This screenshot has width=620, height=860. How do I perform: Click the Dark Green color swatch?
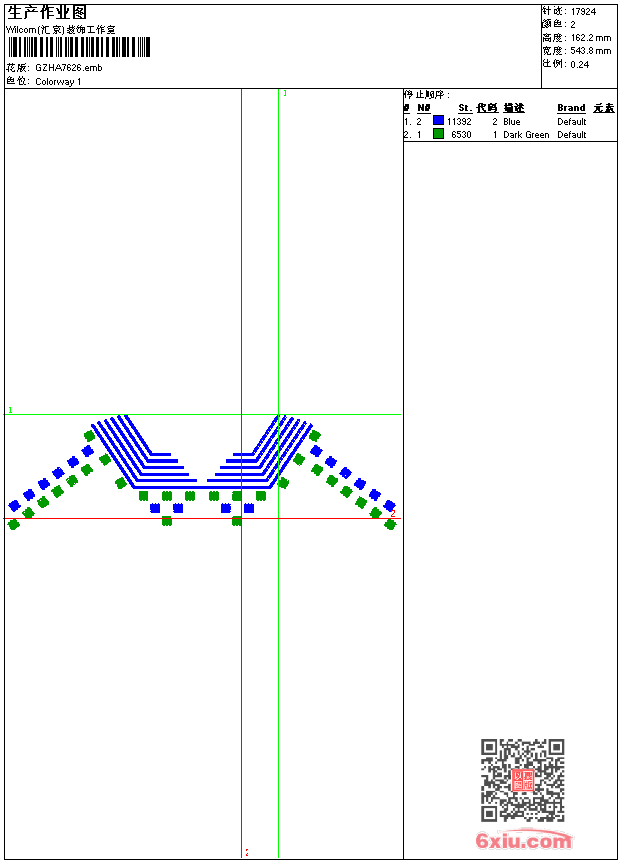(438, 134)
